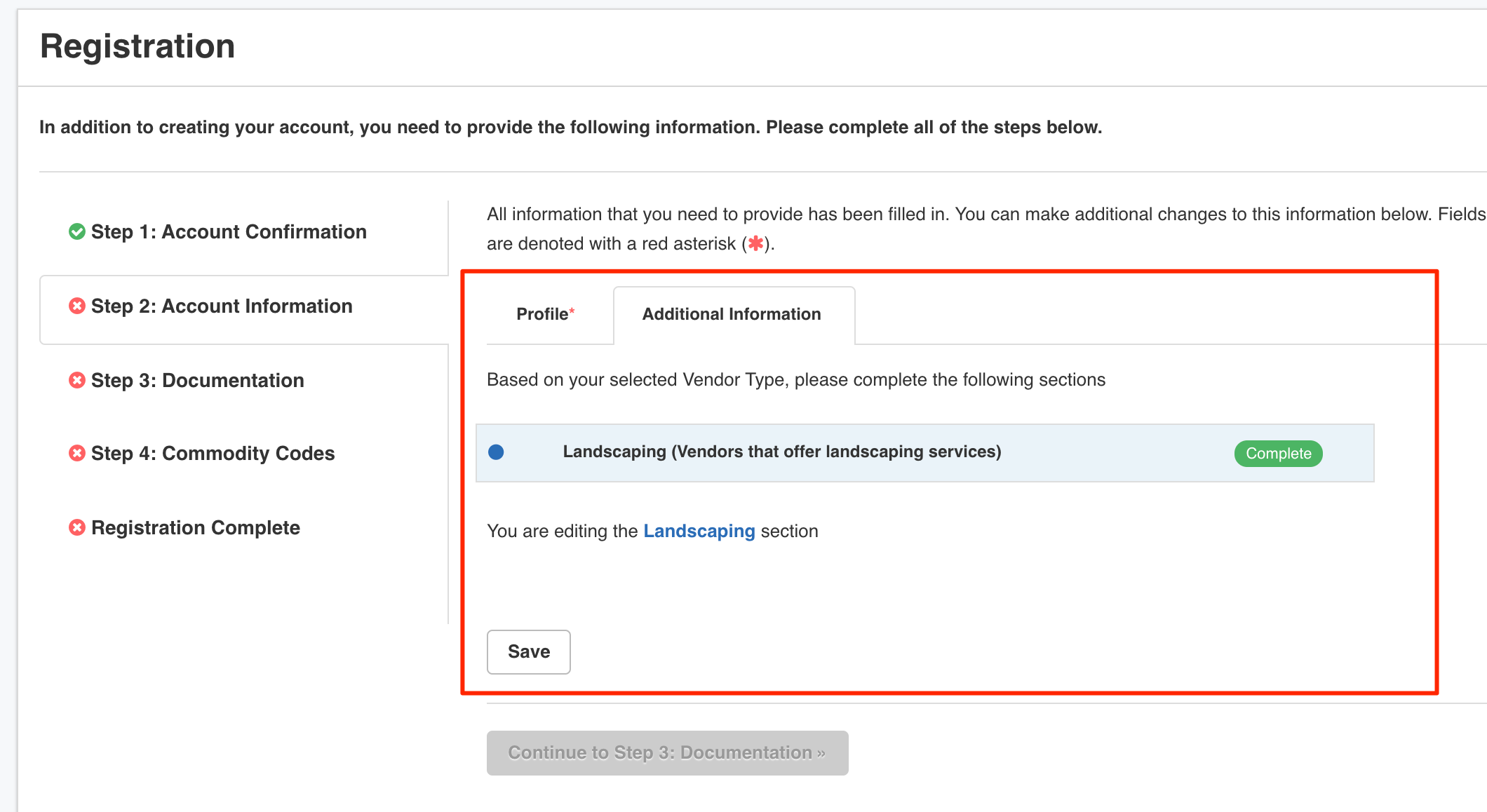1487x812 pixels.
Task: Click red X icon beside Step 3
Action: [x=77, y=380]
